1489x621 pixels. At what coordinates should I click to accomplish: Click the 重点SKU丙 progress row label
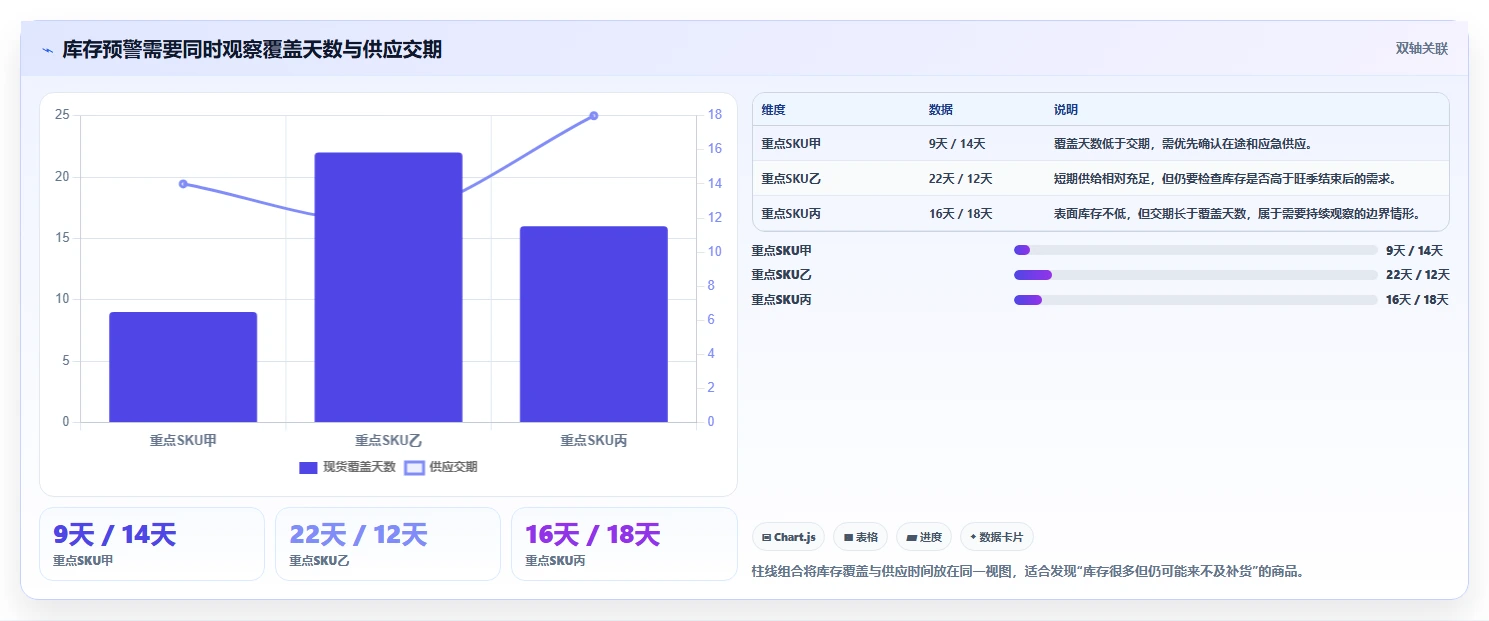(781, 300)
